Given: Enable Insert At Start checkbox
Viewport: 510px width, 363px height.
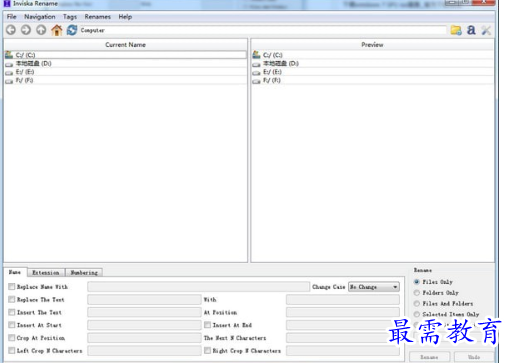Looking at the screenshot, I should coord(12,325).
